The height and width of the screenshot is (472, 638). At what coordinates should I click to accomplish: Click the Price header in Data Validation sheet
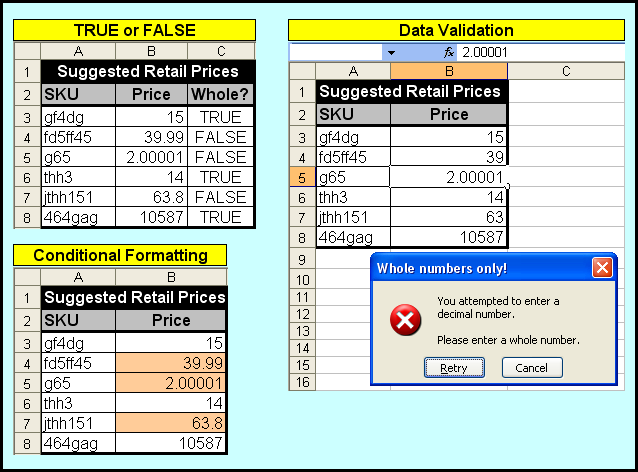pyautogui.click(x=449, y=114)
